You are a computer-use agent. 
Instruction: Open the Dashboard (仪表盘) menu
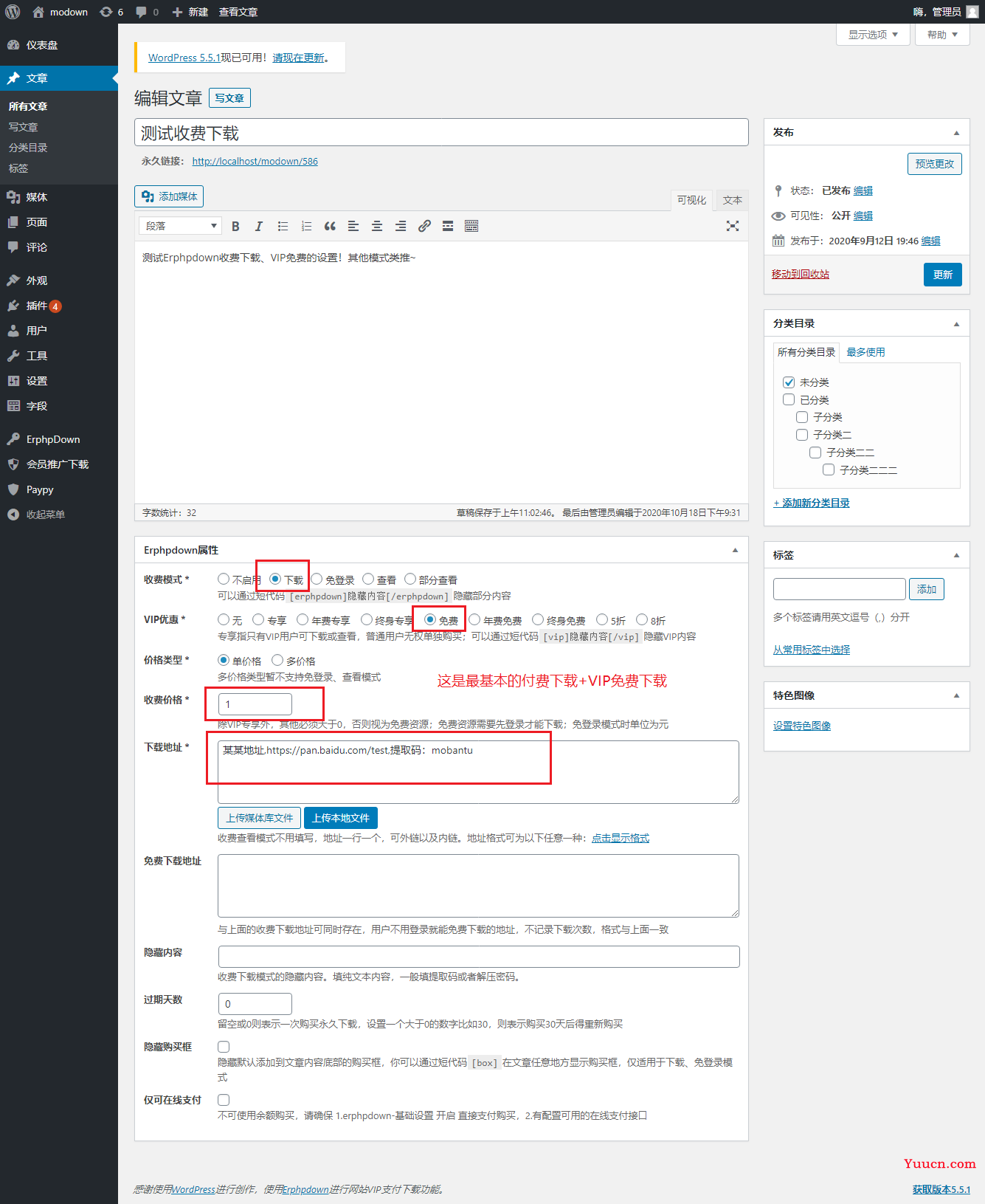[x=59, y=45]
